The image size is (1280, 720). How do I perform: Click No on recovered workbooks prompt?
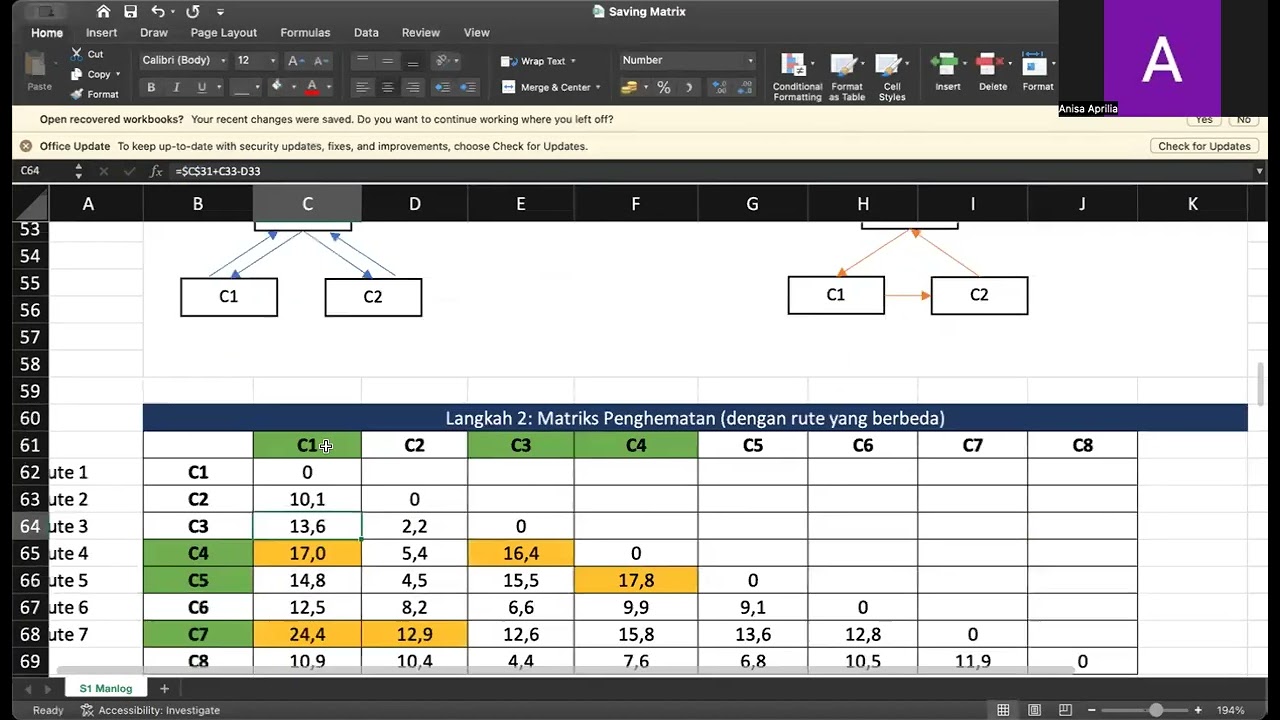coord(1243,119)
